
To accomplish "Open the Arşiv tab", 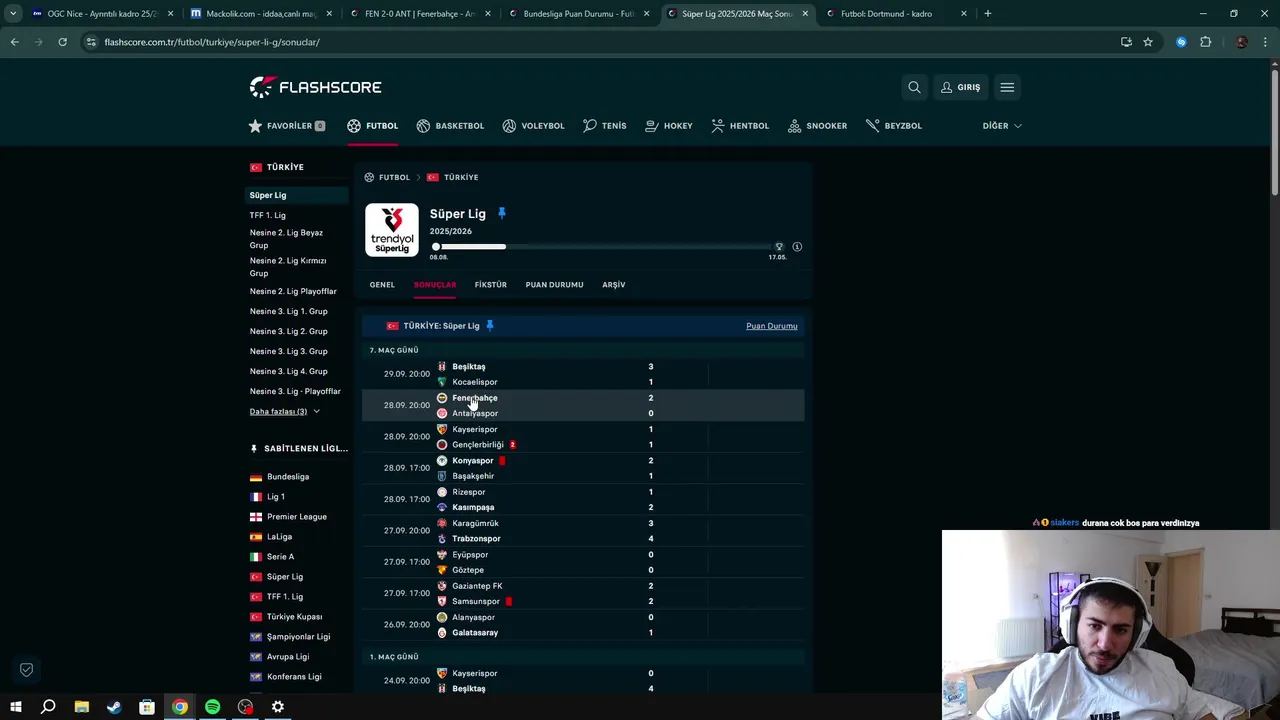I will click(614, 285).
